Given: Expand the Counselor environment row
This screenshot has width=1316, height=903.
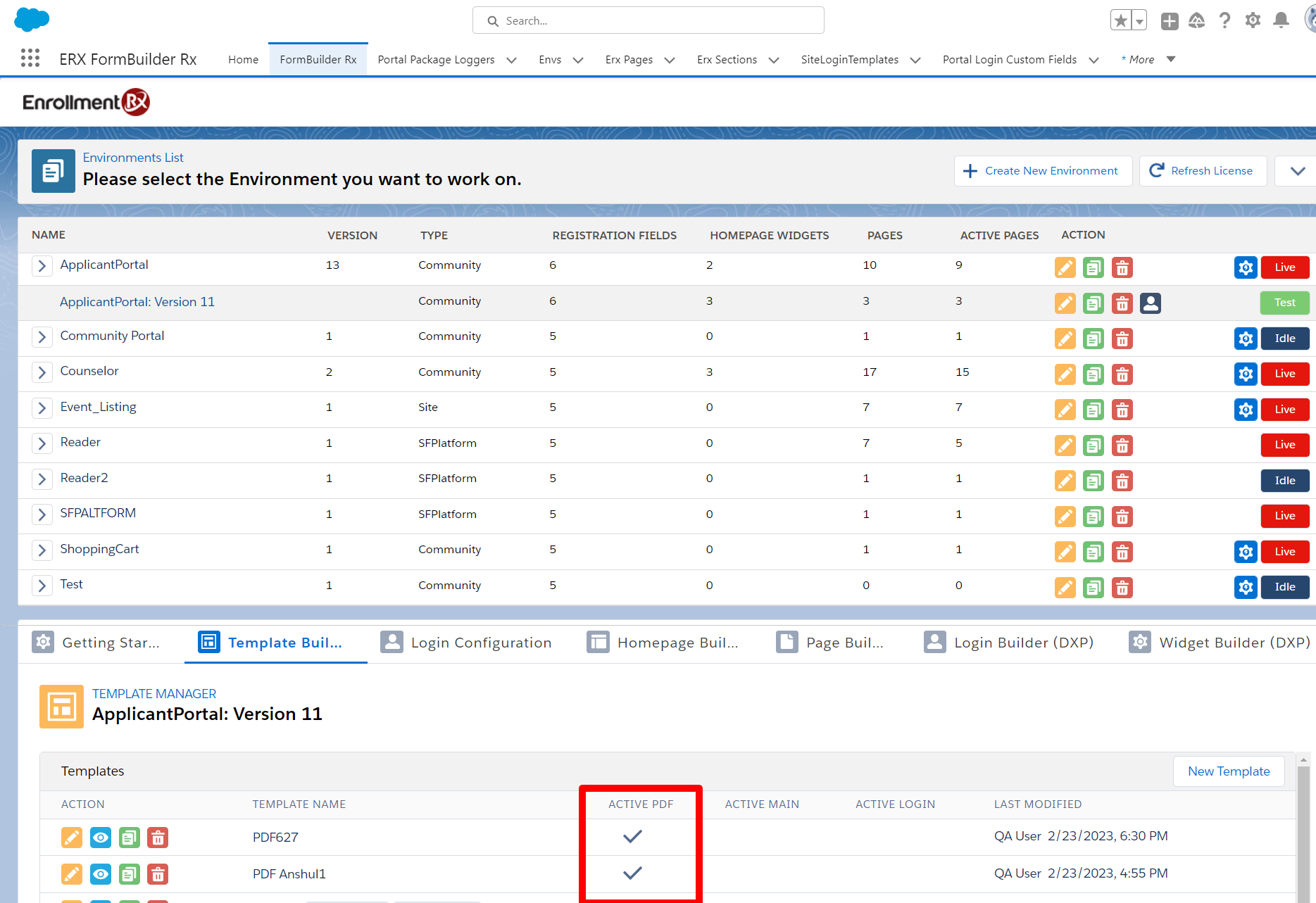Looking at the screenshot, I should point(42,372).
